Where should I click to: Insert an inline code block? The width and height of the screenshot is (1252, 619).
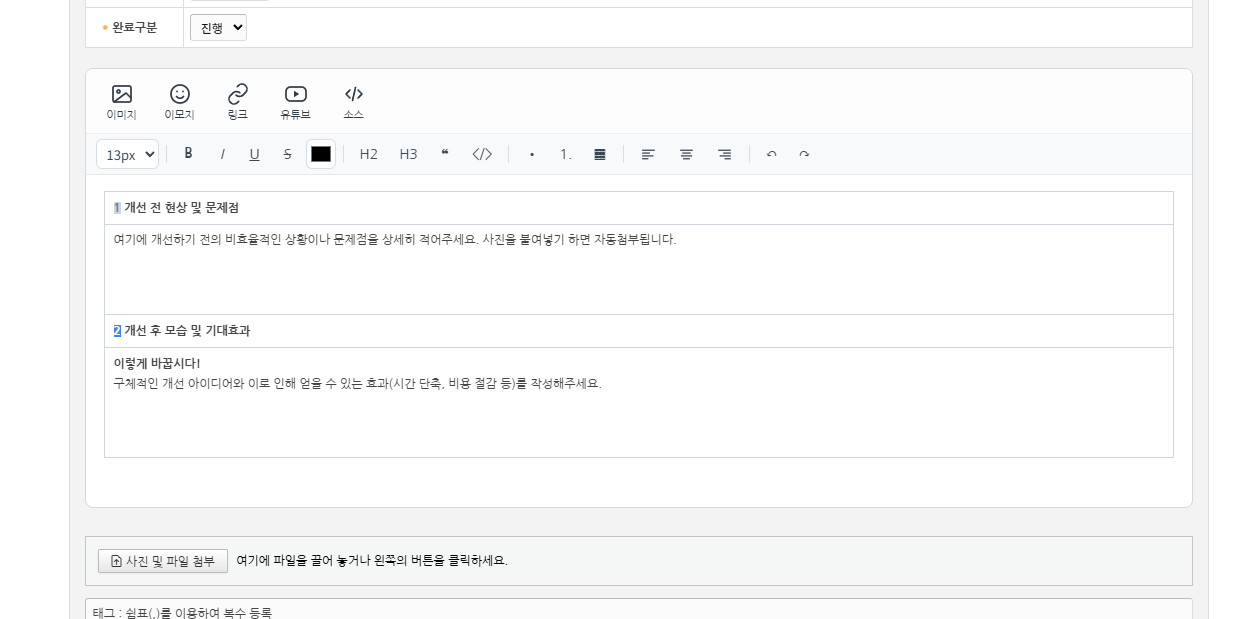pyautogui.click(x=482, y=154)
